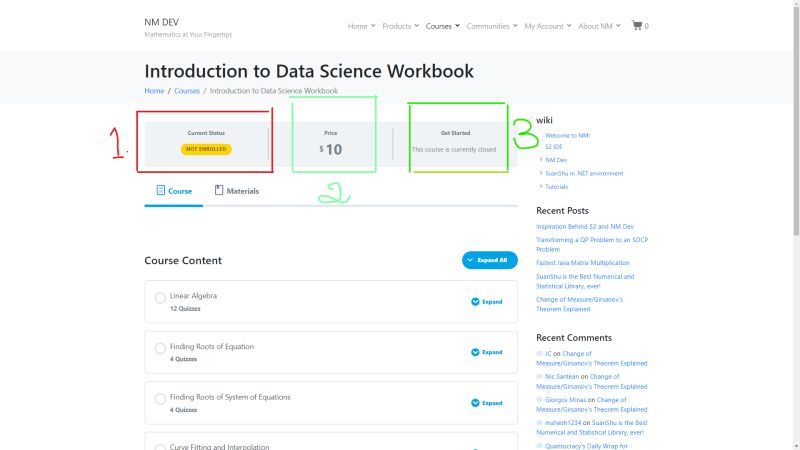
Task: Click the NM DEV site title
Action: click(161, 22)
